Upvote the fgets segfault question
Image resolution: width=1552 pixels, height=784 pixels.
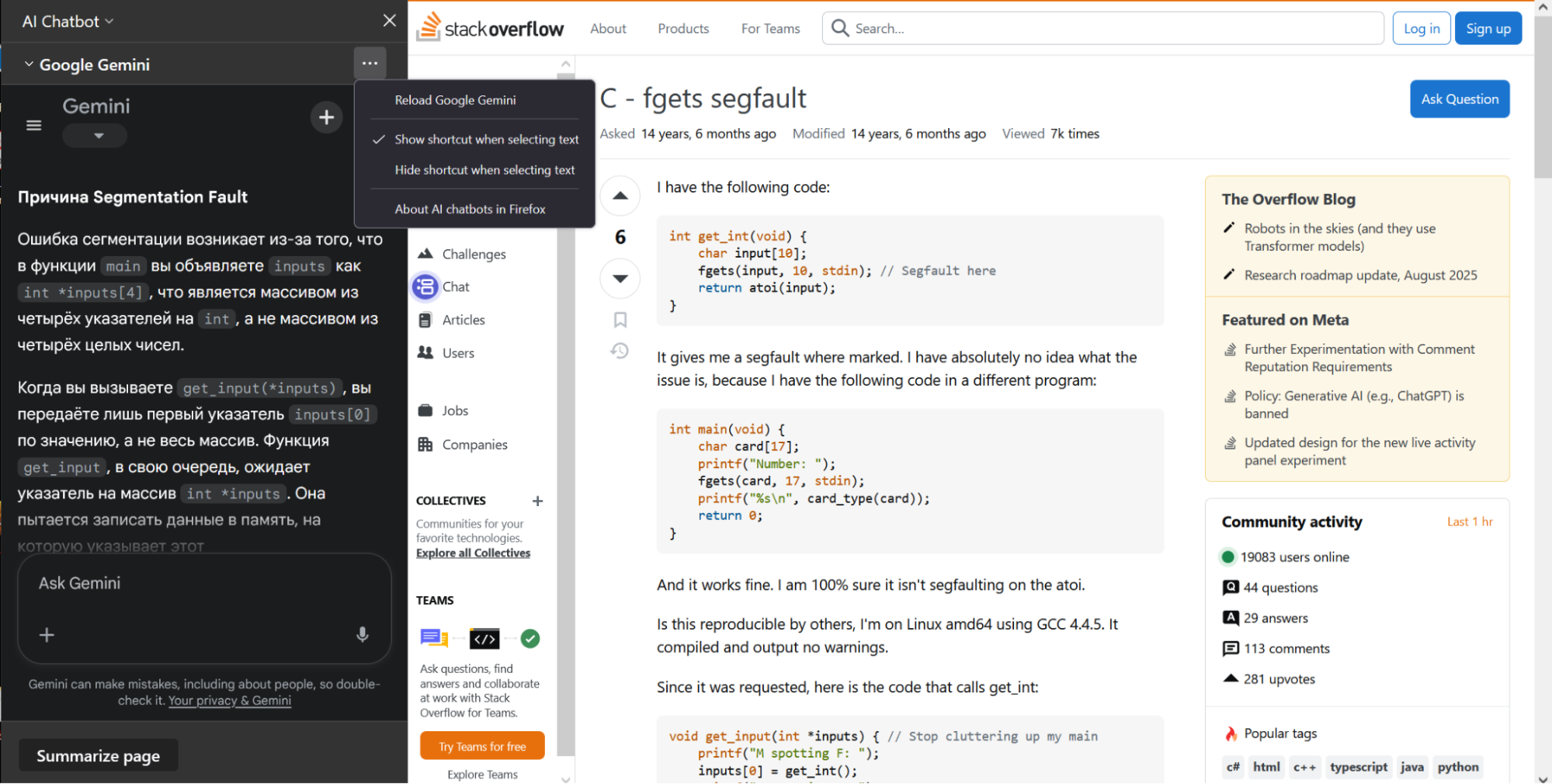click(x=620, y=196)
